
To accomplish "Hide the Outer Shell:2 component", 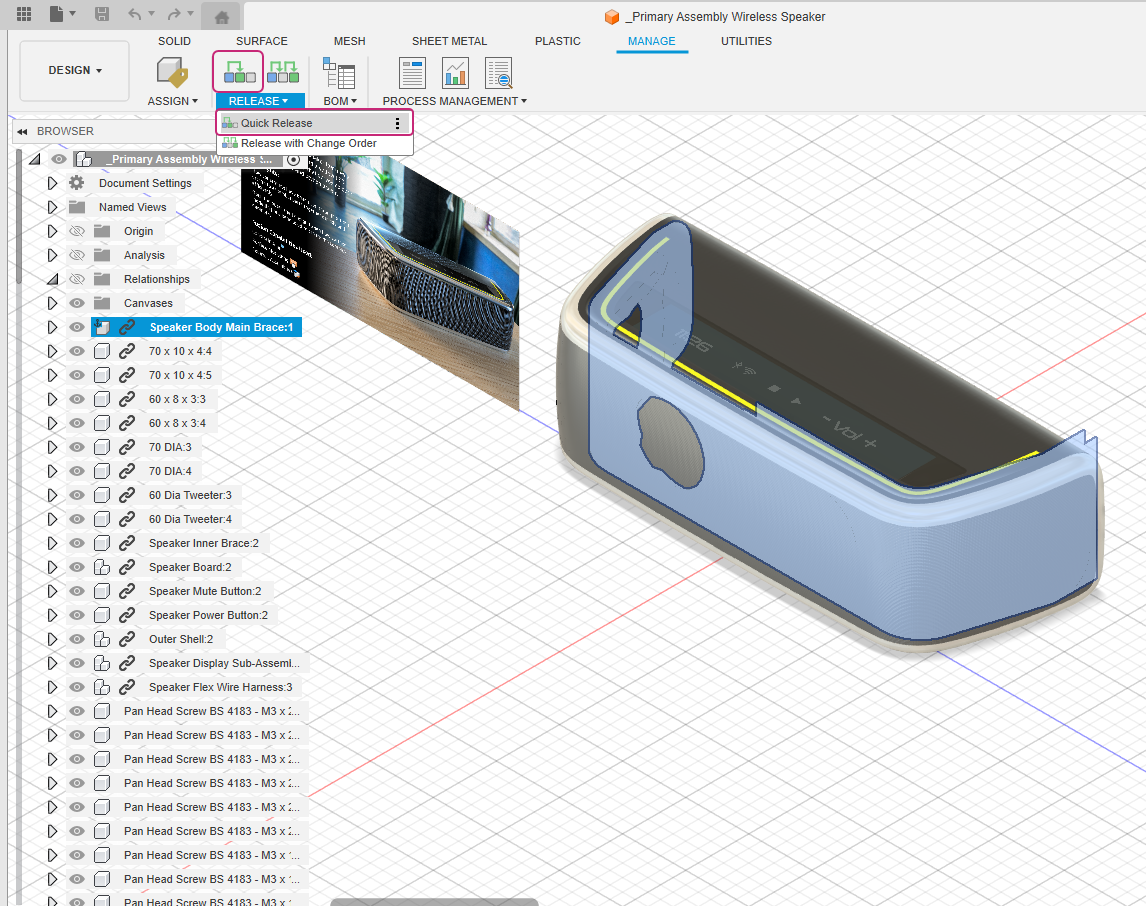I will click(x=77, y=639).
